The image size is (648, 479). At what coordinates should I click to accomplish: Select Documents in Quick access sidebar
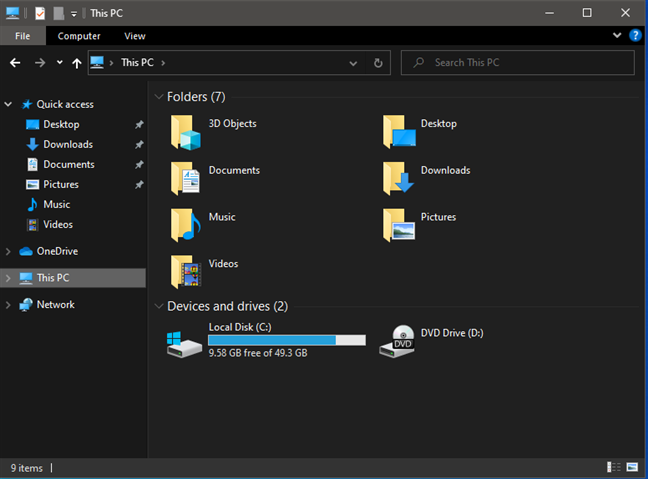coord(68,164)
